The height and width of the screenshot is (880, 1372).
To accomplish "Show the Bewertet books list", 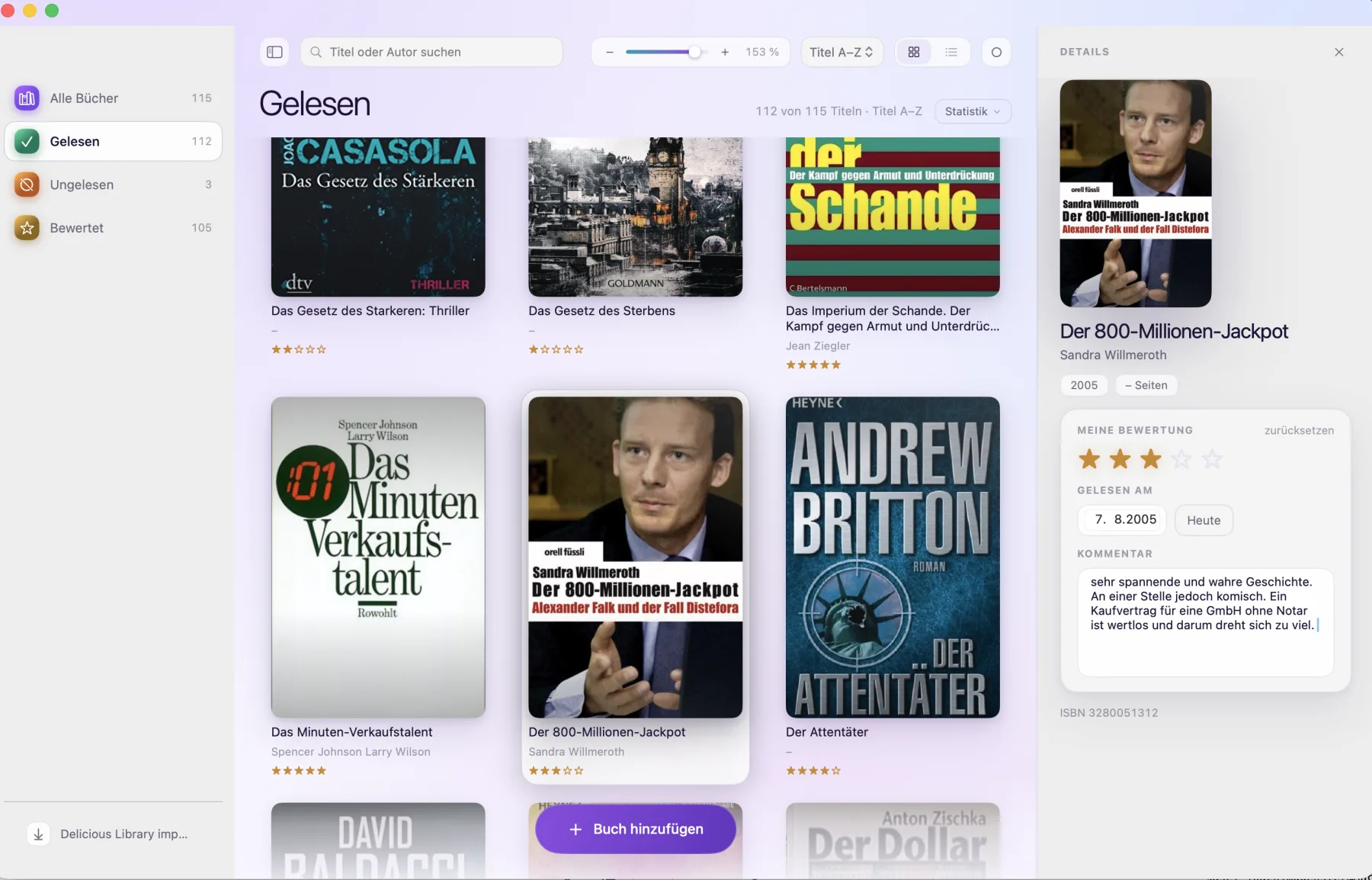I will point(113,227).
